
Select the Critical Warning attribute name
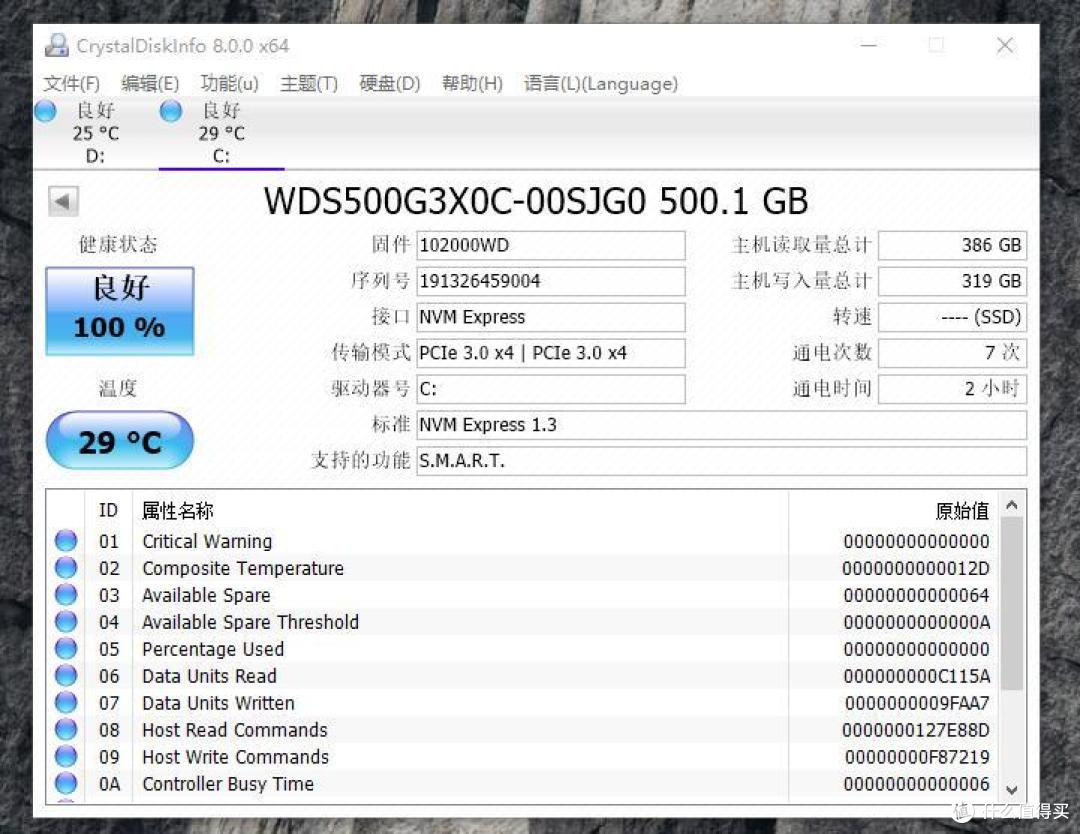pos(207,541)
